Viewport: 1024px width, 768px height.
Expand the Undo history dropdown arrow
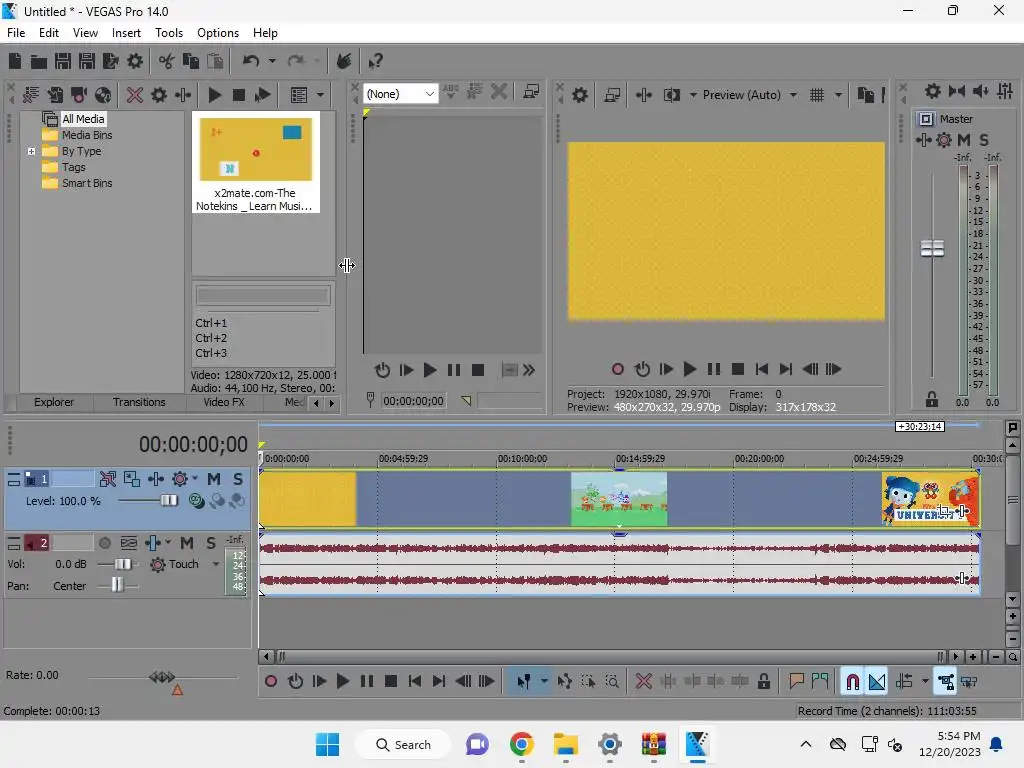[x=272, y=61]
